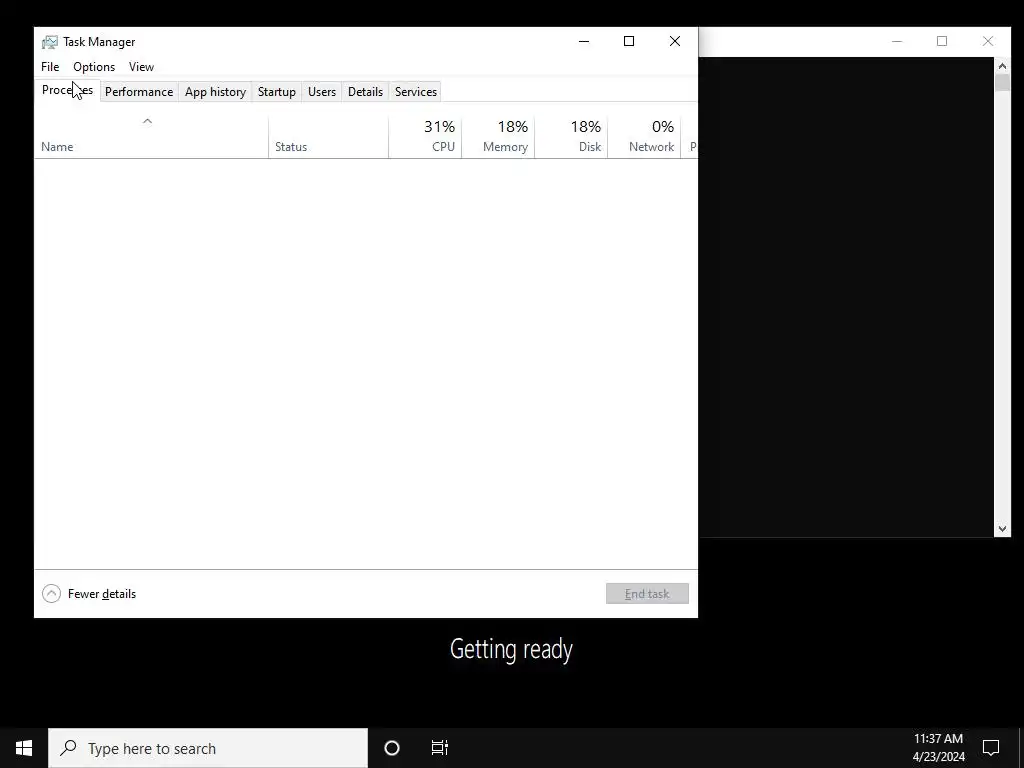
Task: Click the background window scrollbar thumb
Action: (1002, 83)
